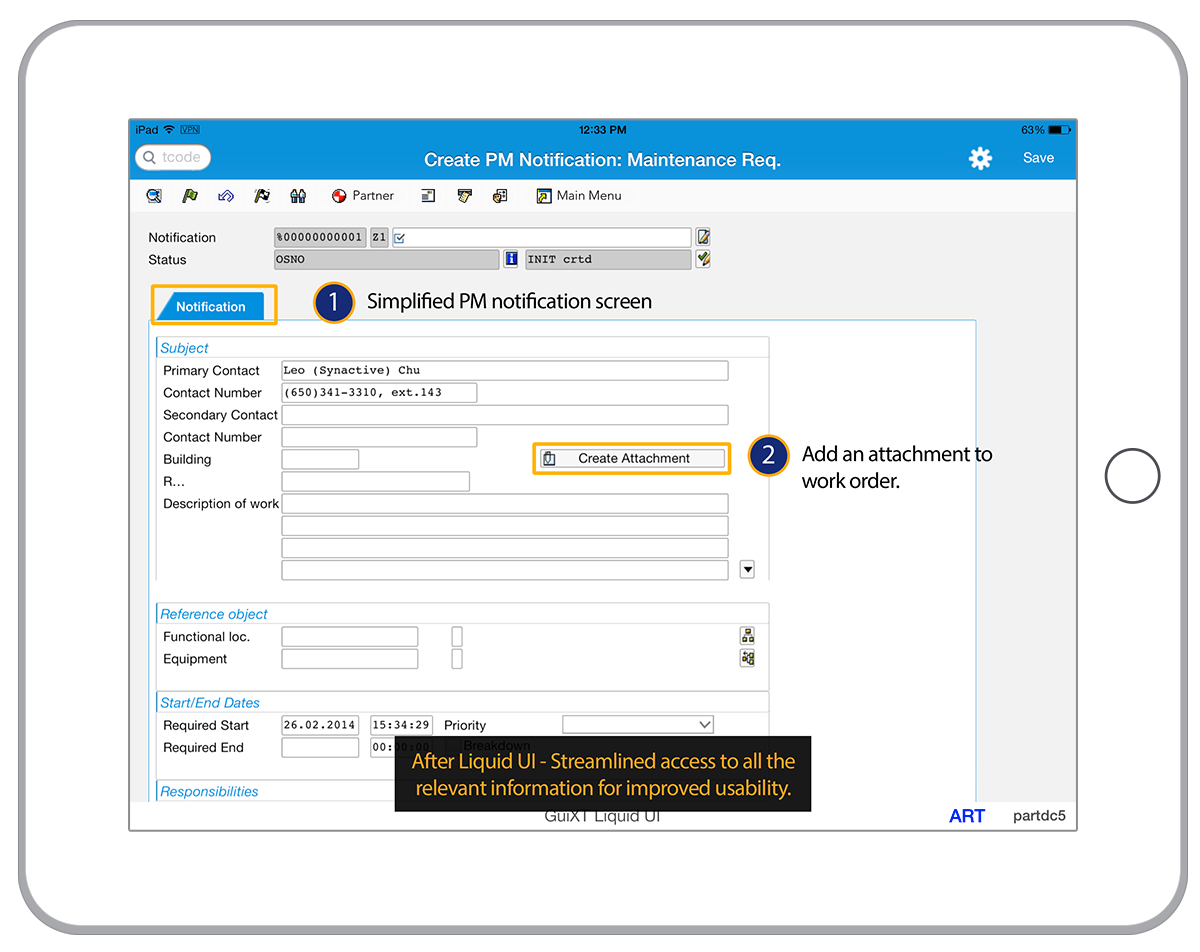Click the Building input field
Image resolution: width=1200 pixels, height=952 pixels.
click(320, 459)
